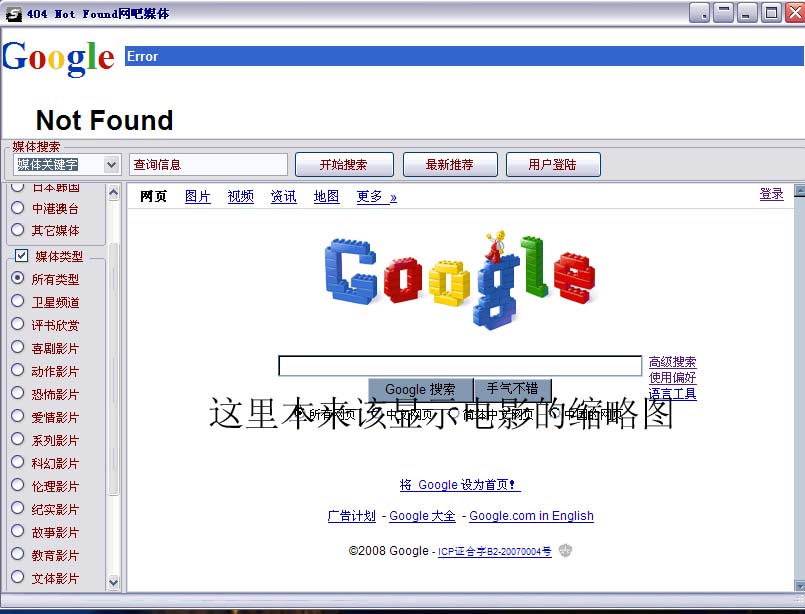Viewport: 805px width, 614px height.
Task: Select the 喜剧影片 radio option
Action: click(x=17, y=347)
